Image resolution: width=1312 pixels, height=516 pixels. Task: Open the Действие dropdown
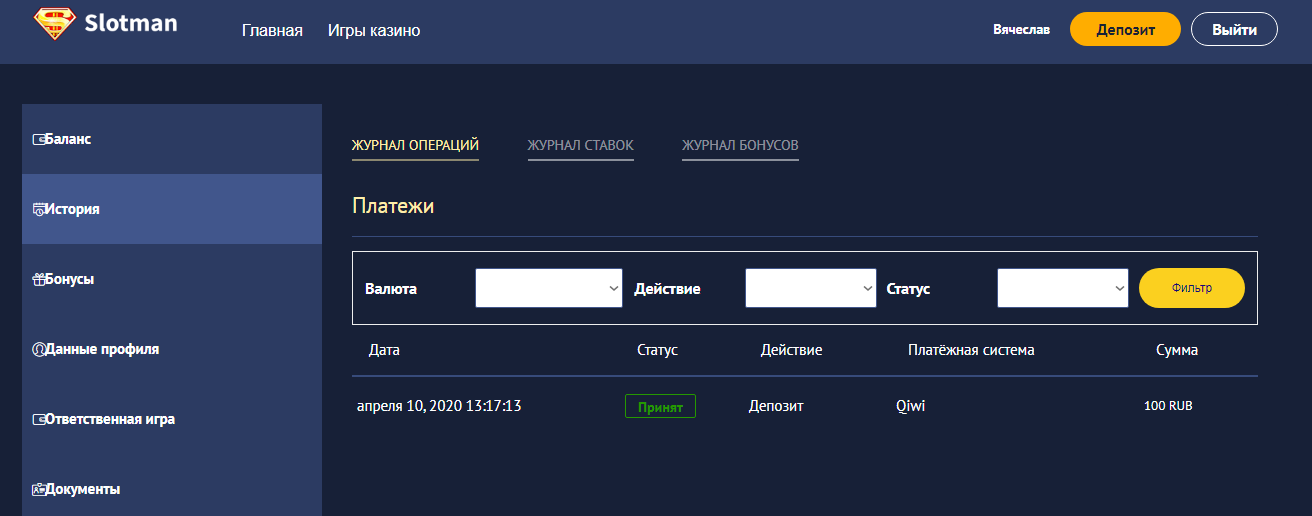[x=811, y=288]
